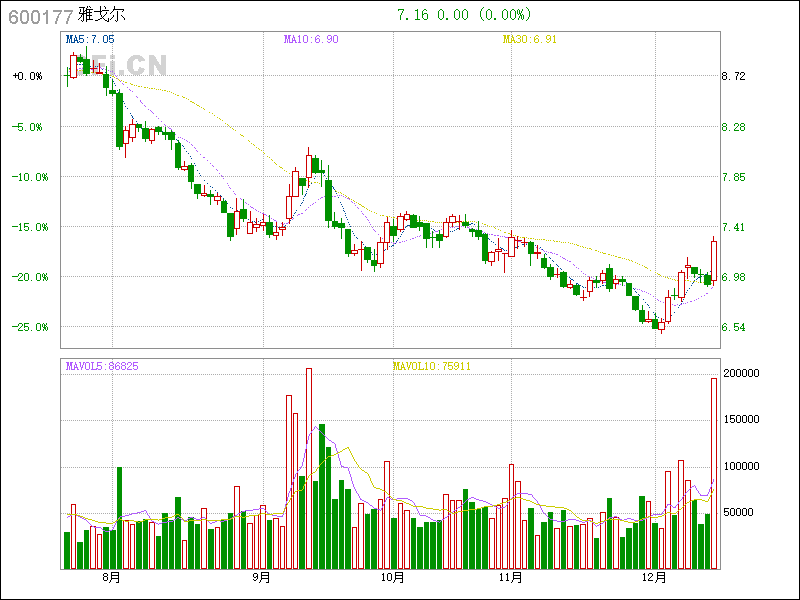Click the rightmost tall red volume bar
The height and width of the screenshot is (600, 800).
pos(714,473)
